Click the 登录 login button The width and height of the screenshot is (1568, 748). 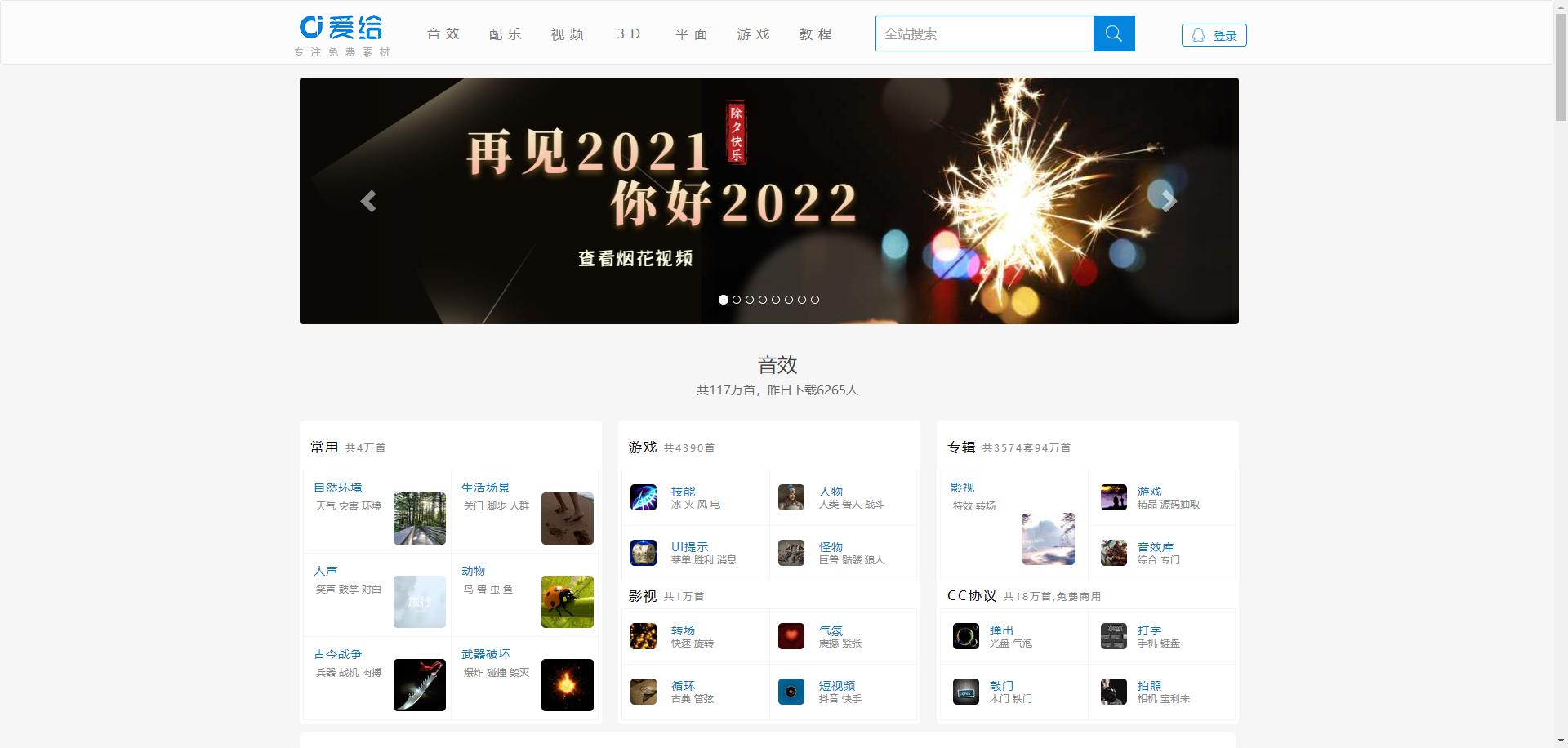click(x=1214, y=34)
